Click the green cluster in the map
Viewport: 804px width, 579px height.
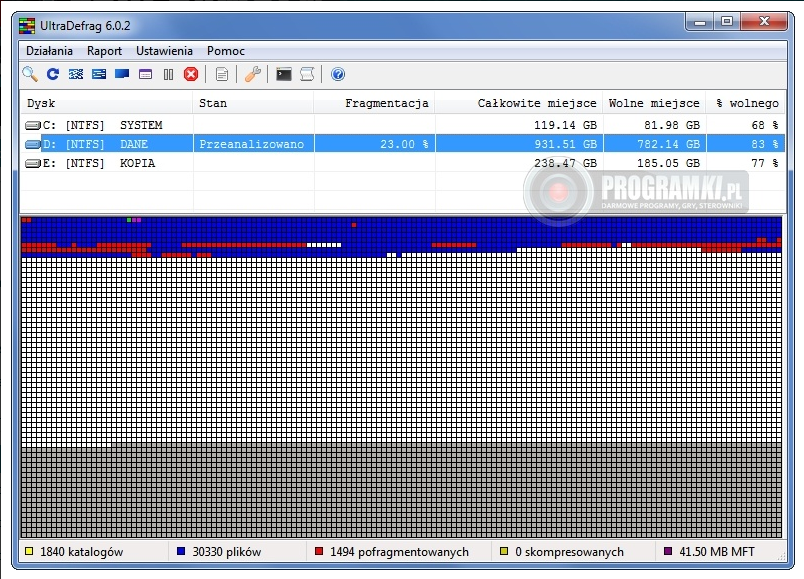tap(129, 220)
